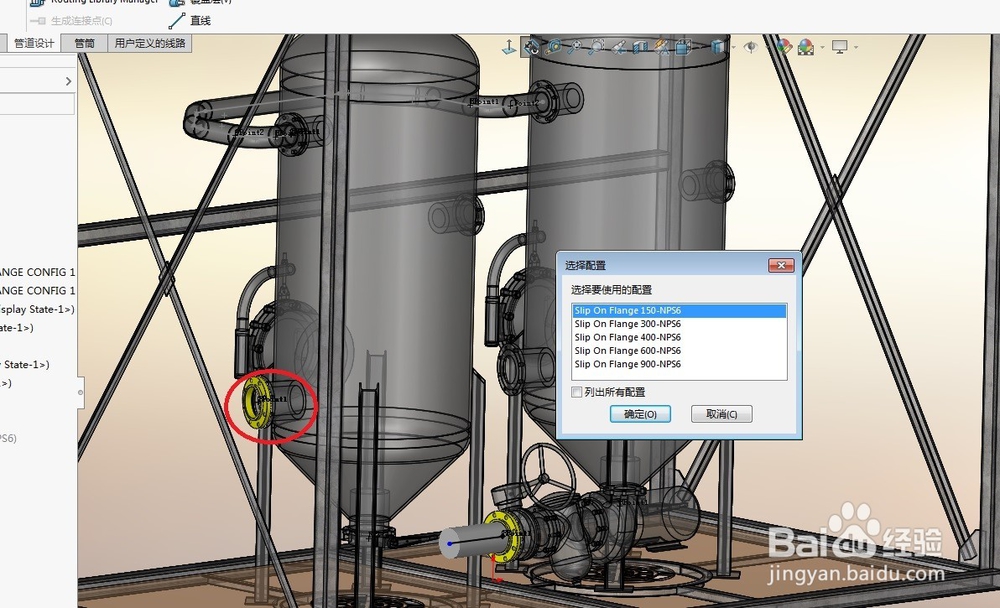Click the view orientation triad icon
Image resolution: width=1000 pixels, height=608 pixels.
(x=509, y=47)
